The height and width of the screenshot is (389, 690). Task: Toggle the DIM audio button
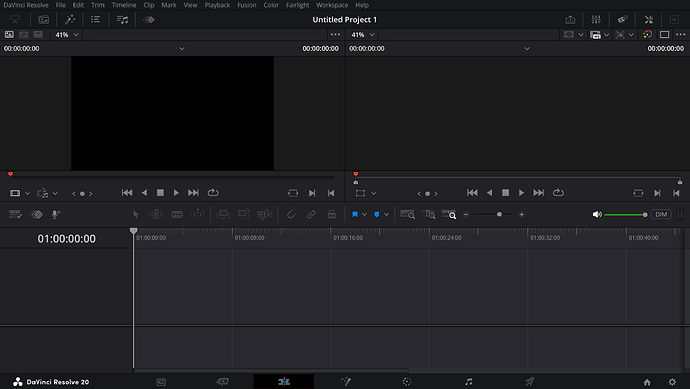click(661, 214)
